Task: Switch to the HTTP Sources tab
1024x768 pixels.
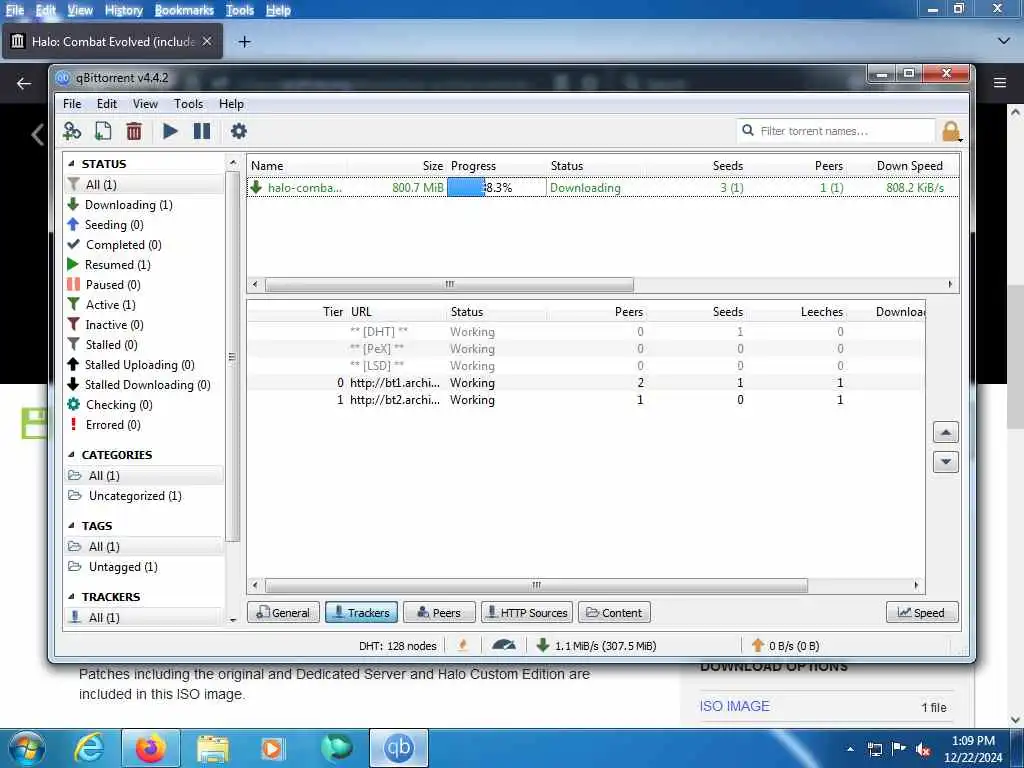Action: tap(527, 613)
